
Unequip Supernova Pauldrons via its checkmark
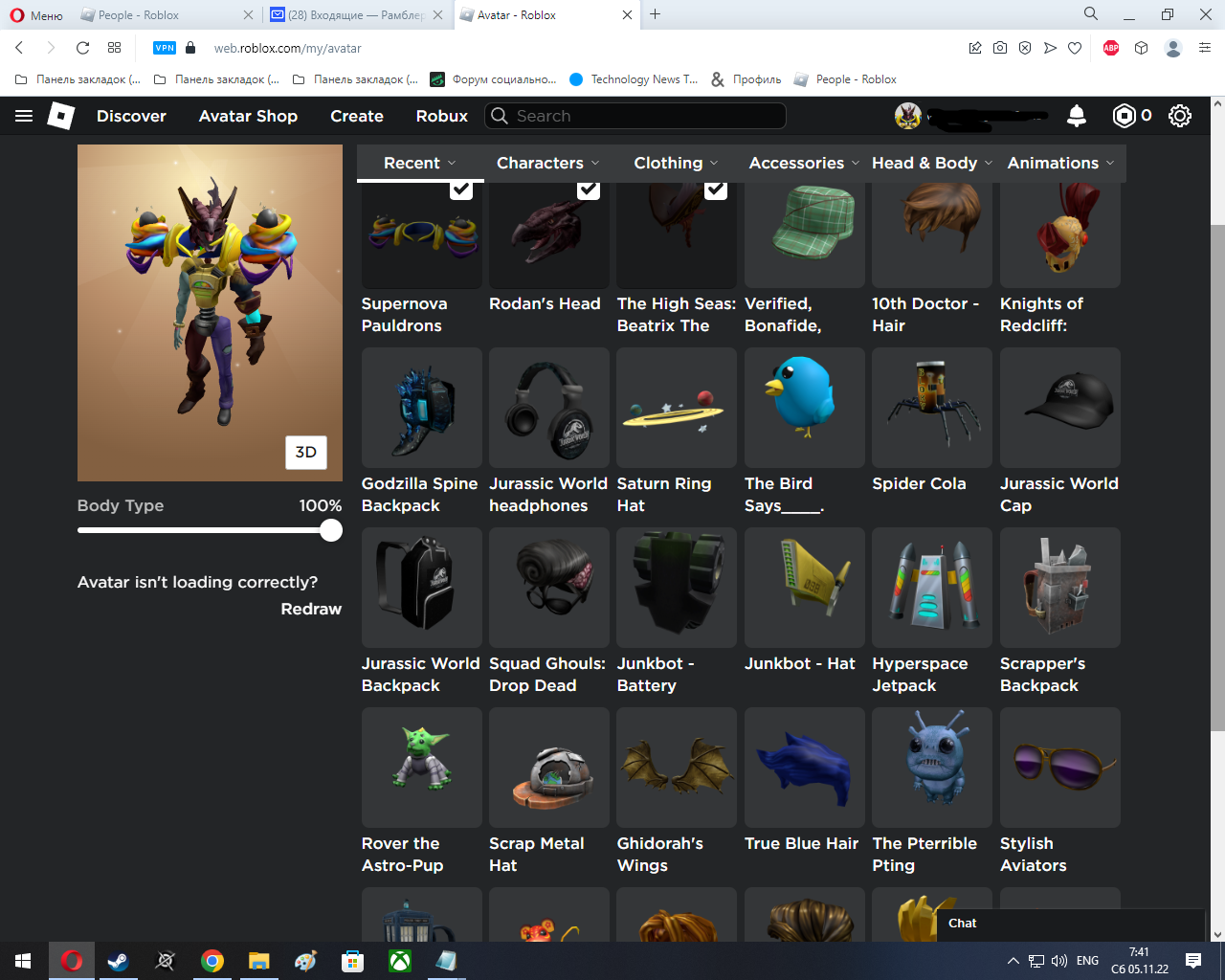461,189
